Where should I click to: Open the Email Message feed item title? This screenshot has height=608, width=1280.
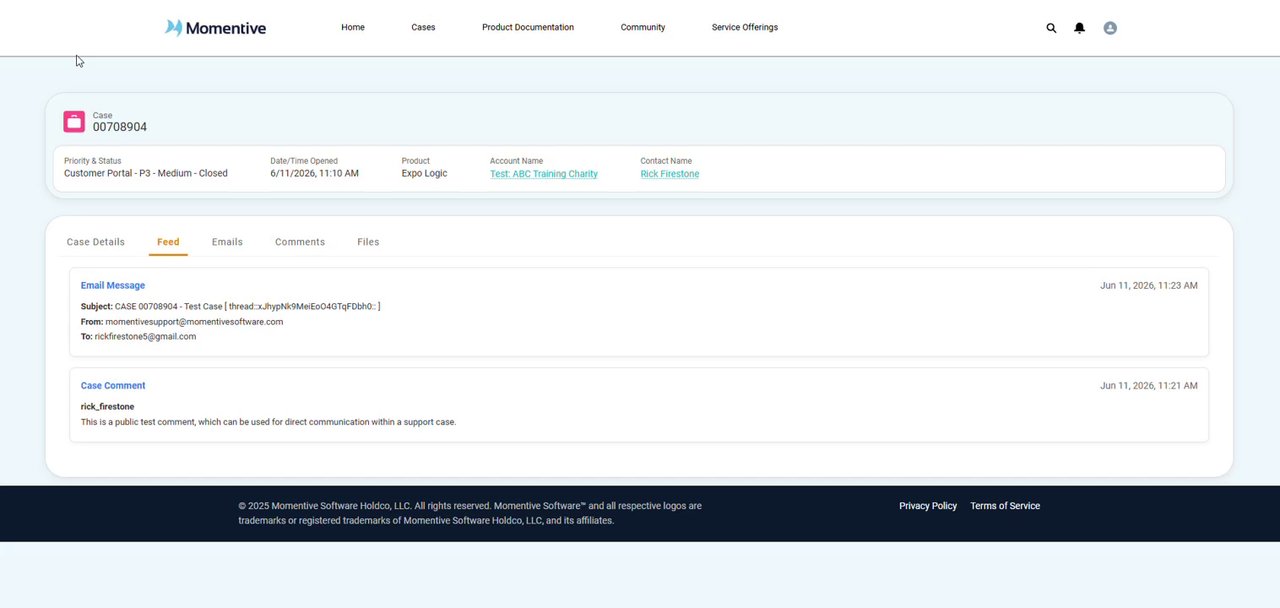click(113, 286)
